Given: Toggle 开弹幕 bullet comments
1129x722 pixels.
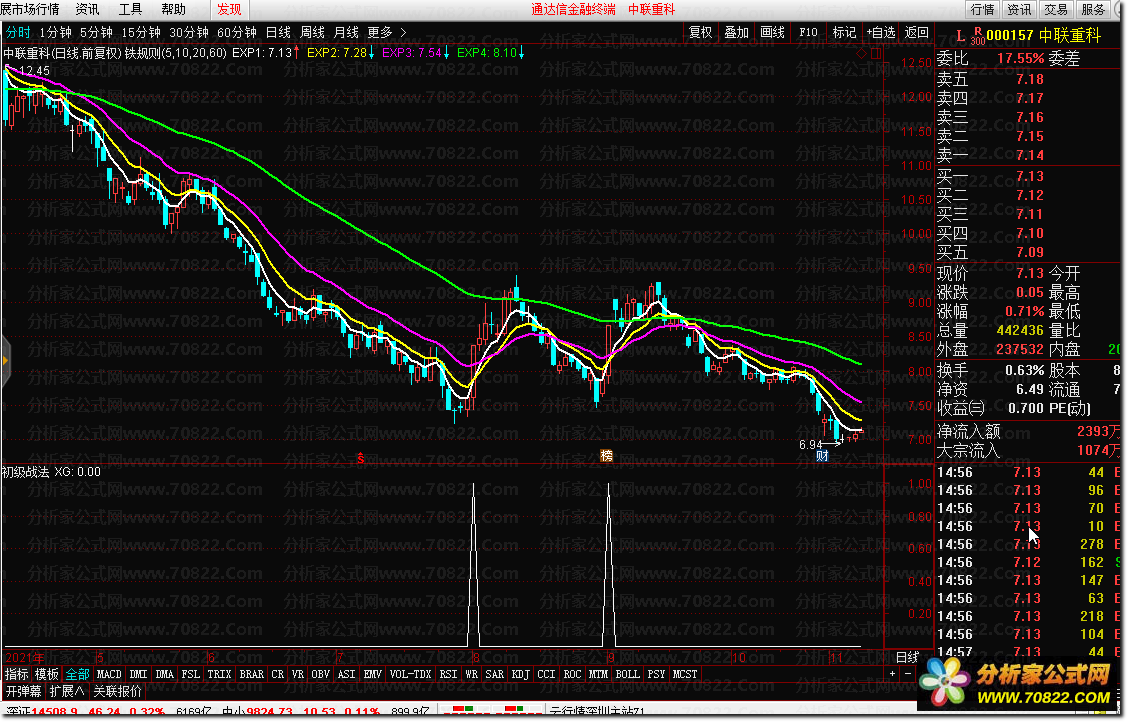Looking at the screenshot, I should pos(24,692).
